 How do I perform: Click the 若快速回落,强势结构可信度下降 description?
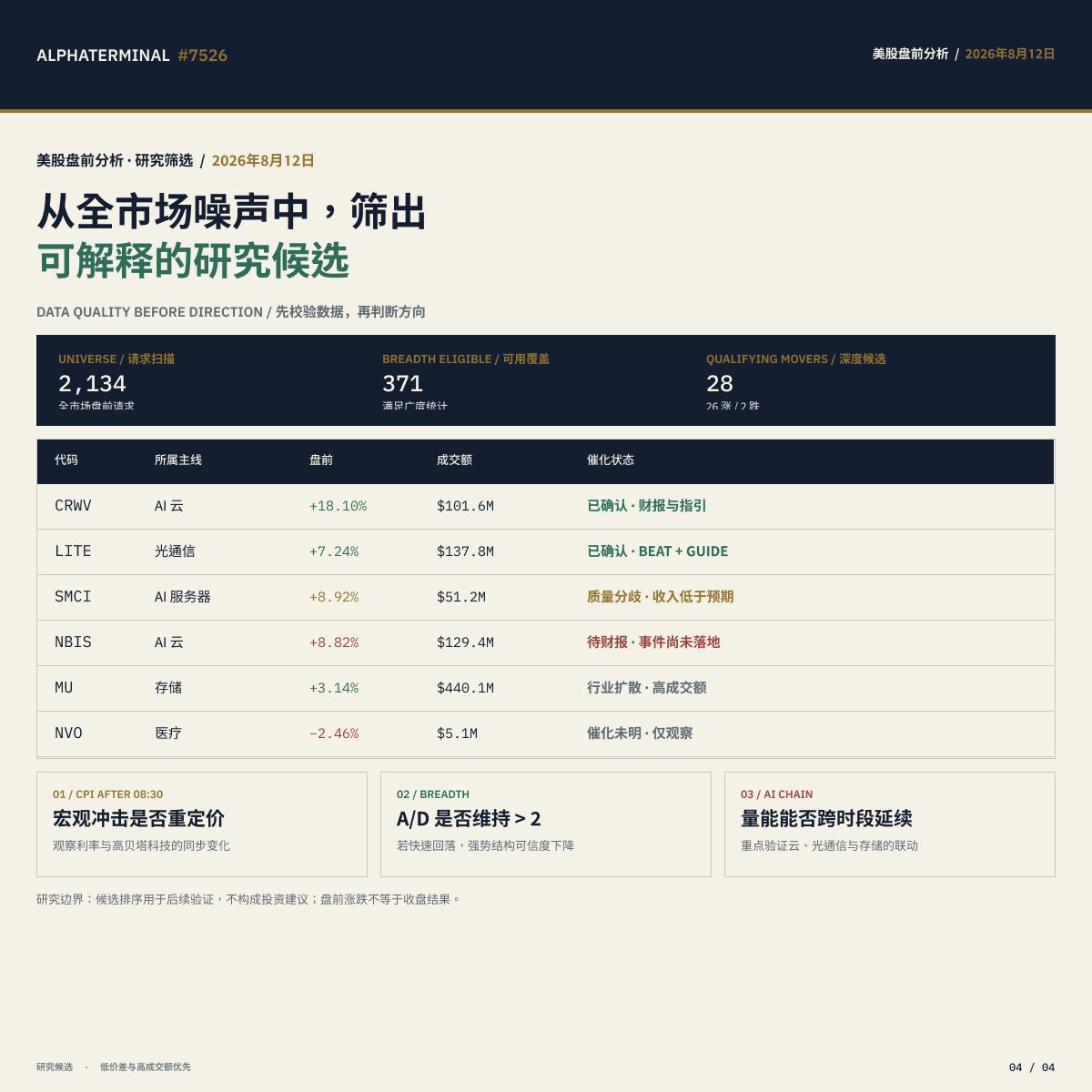[485, 845]
